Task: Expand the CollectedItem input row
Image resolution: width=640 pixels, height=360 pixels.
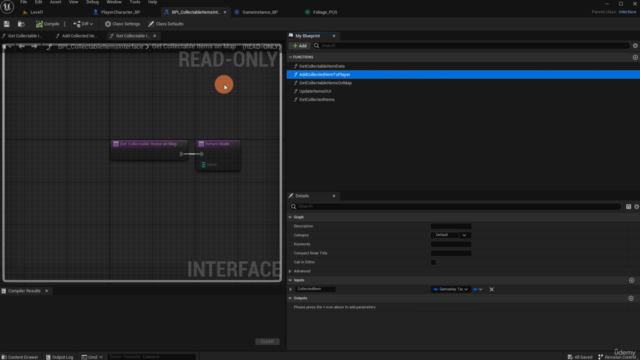Action: 291,289
